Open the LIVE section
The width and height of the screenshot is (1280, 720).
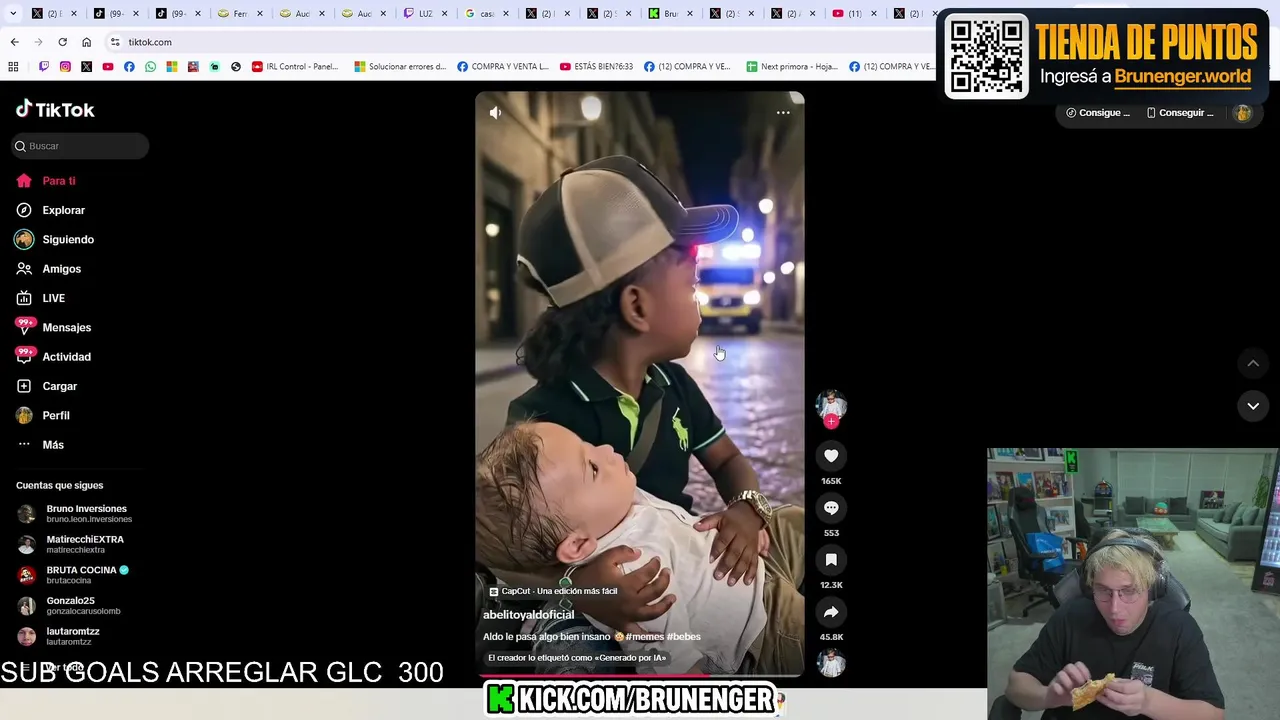[53, 298]
